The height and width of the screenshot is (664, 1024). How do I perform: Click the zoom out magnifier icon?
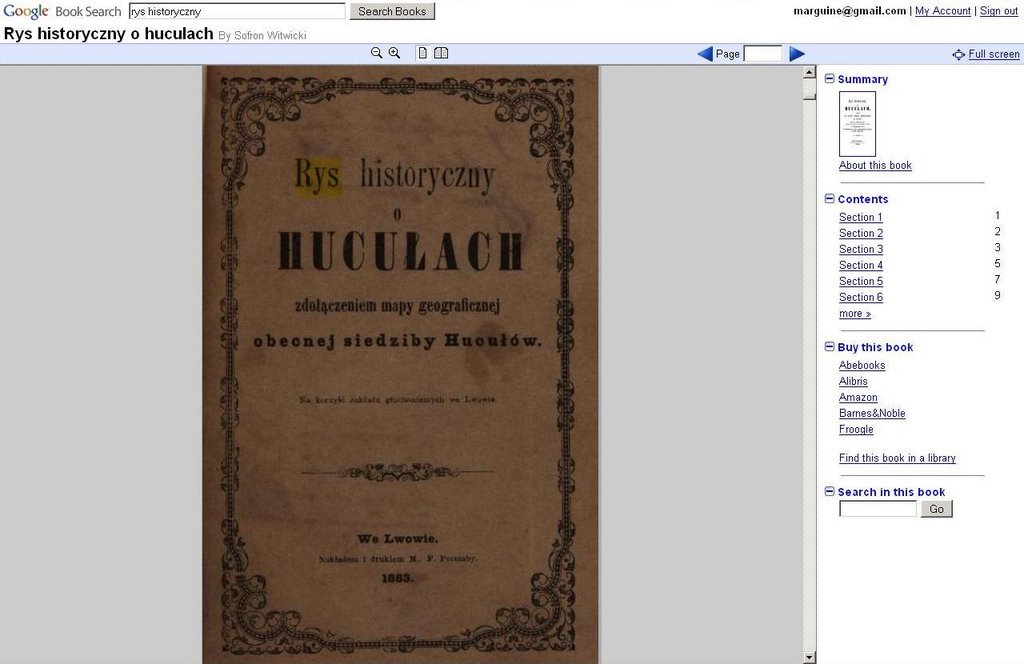pyautogui.click(x=376, y=53)
